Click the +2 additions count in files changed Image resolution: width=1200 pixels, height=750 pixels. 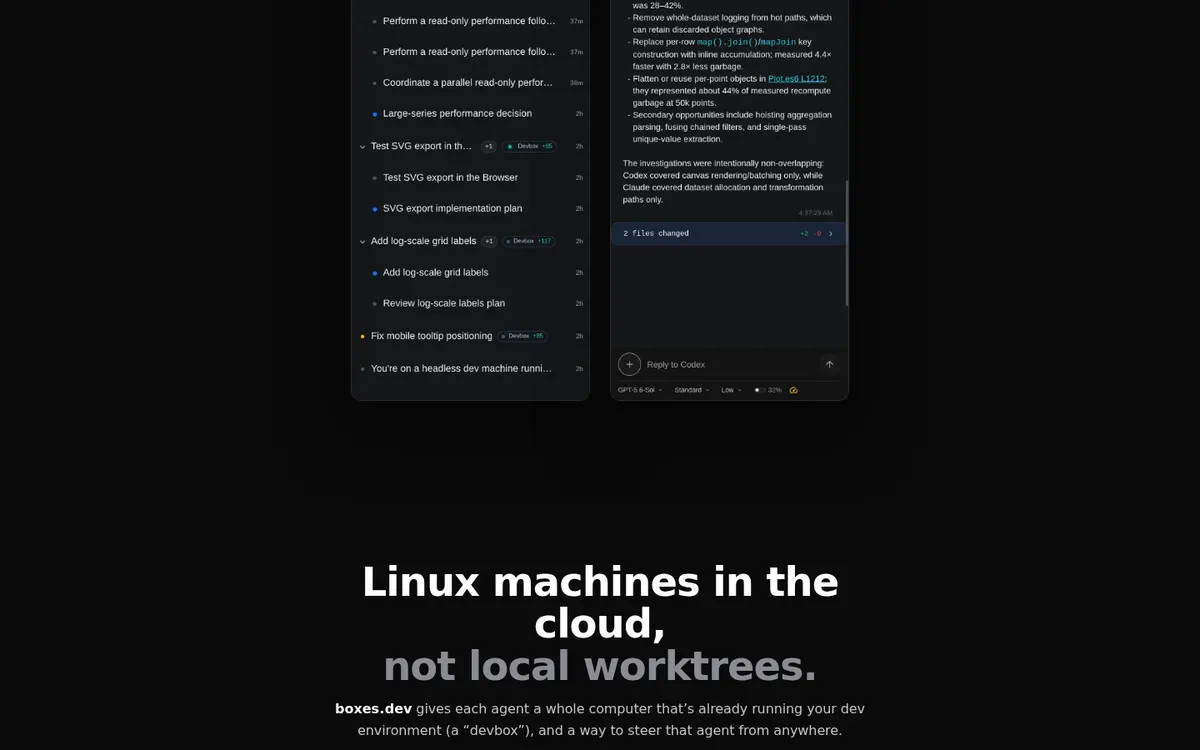[x=804, y=233]
